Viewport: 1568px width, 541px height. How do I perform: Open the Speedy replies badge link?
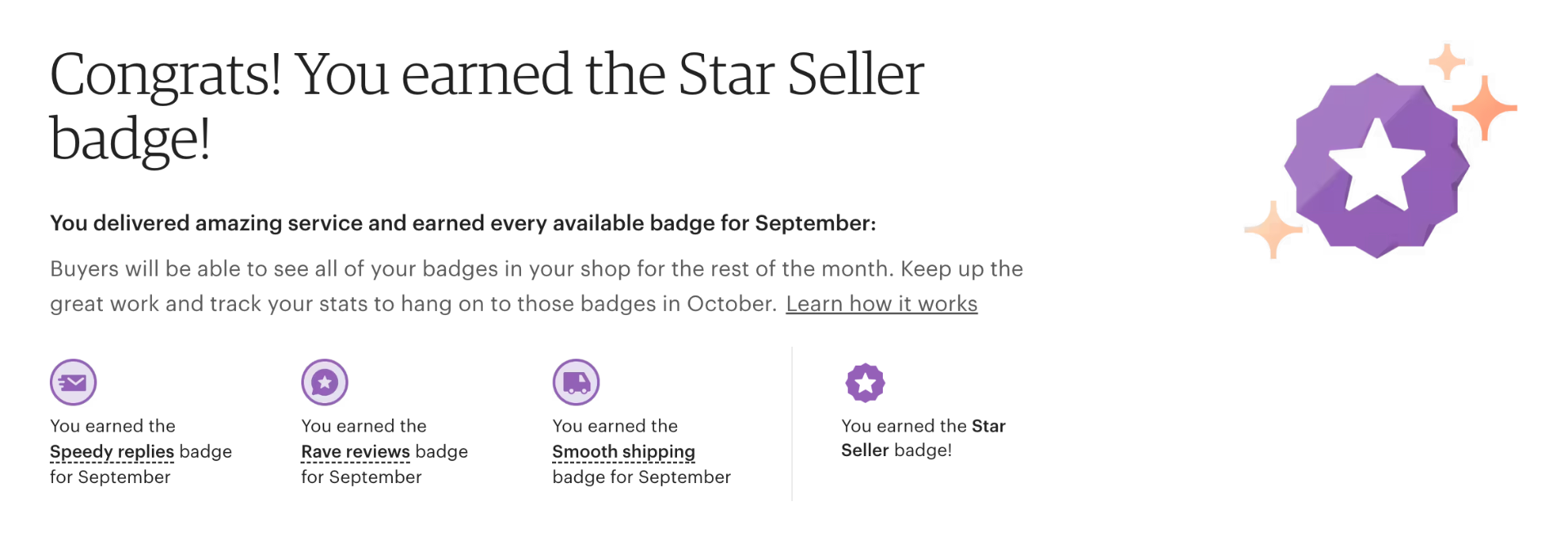[112, 451]
